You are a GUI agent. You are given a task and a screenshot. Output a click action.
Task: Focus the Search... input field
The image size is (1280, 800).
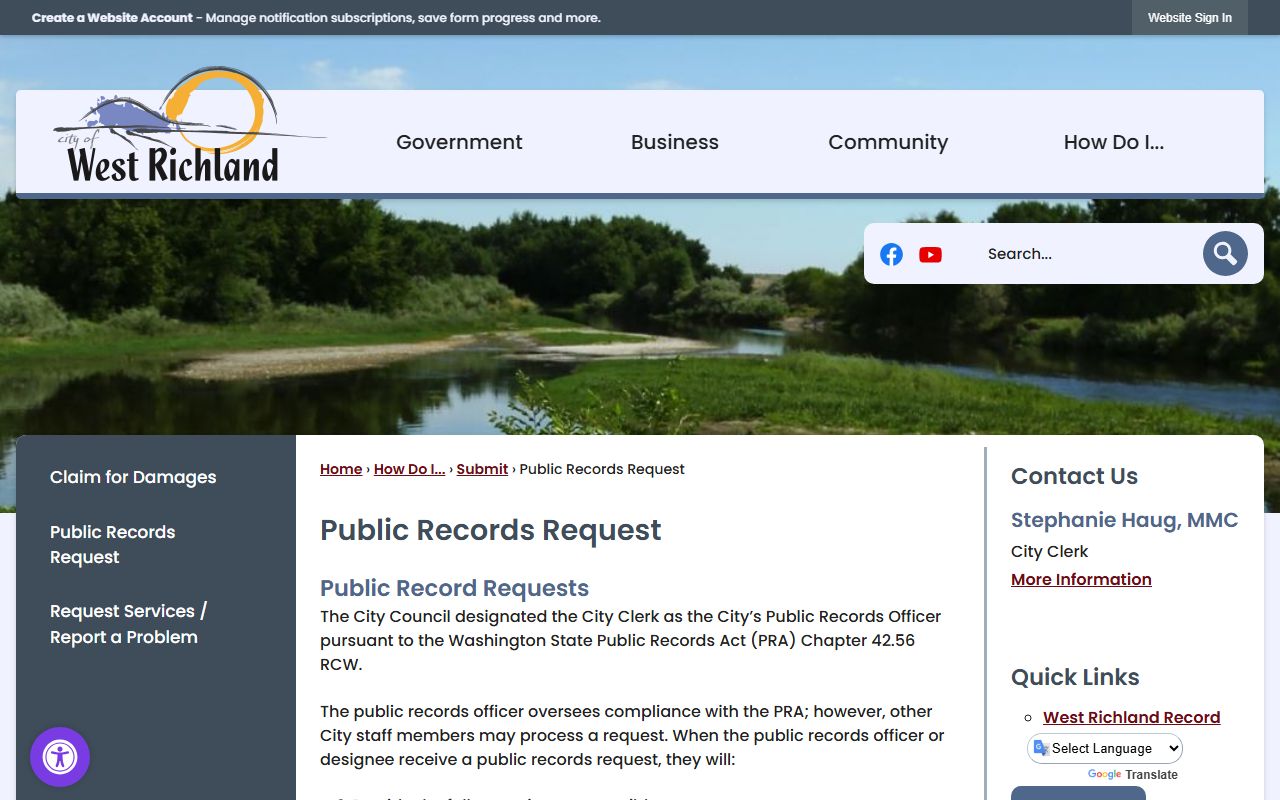click(1084, 254)
